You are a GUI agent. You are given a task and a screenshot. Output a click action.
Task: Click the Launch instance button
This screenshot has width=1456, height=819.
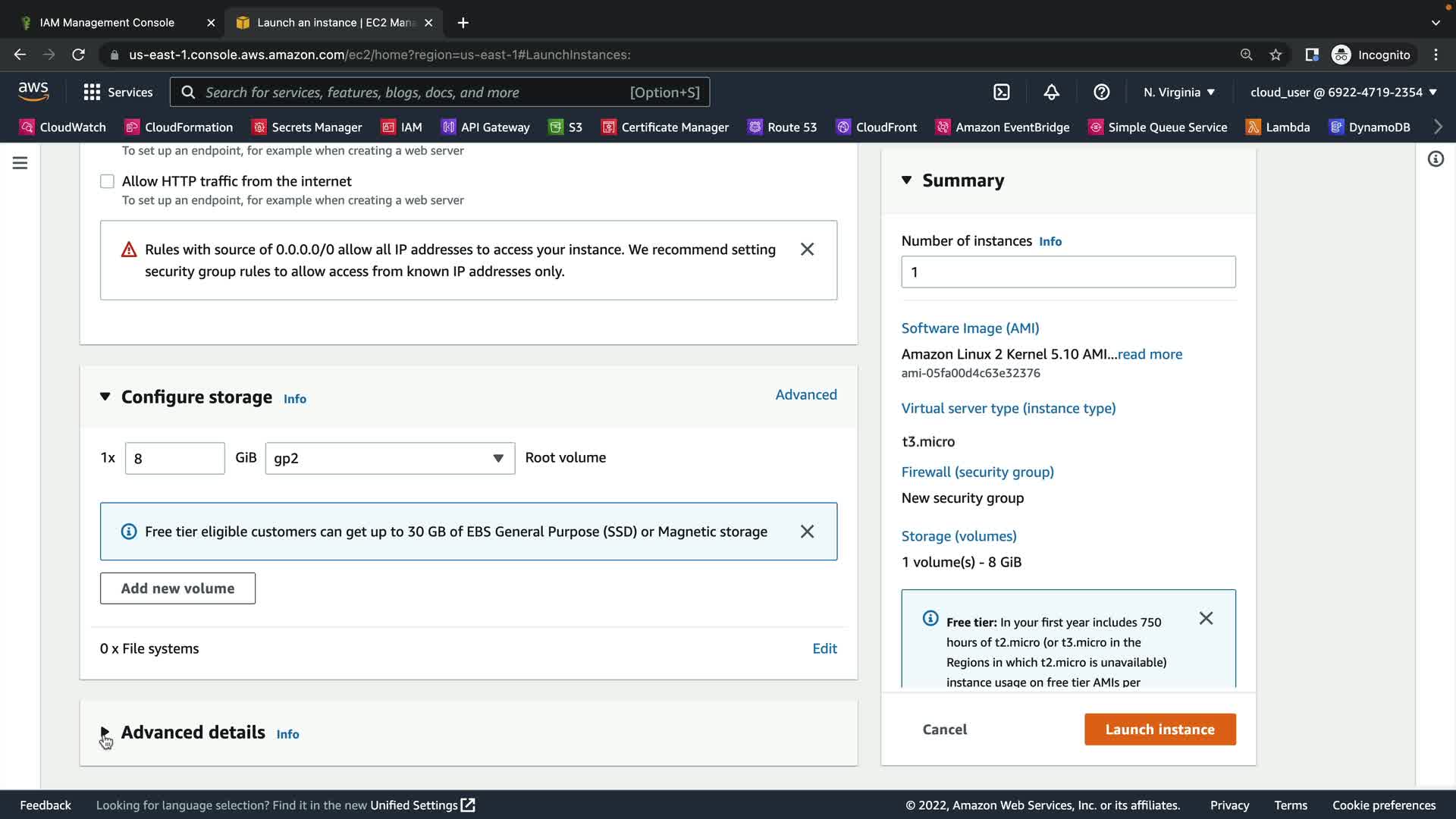coord(1159,730)
